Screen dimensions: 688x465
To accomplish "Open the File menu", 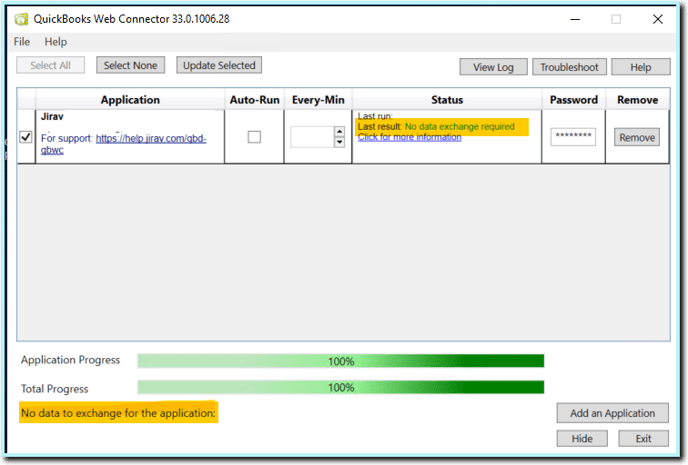I will 22,42.
